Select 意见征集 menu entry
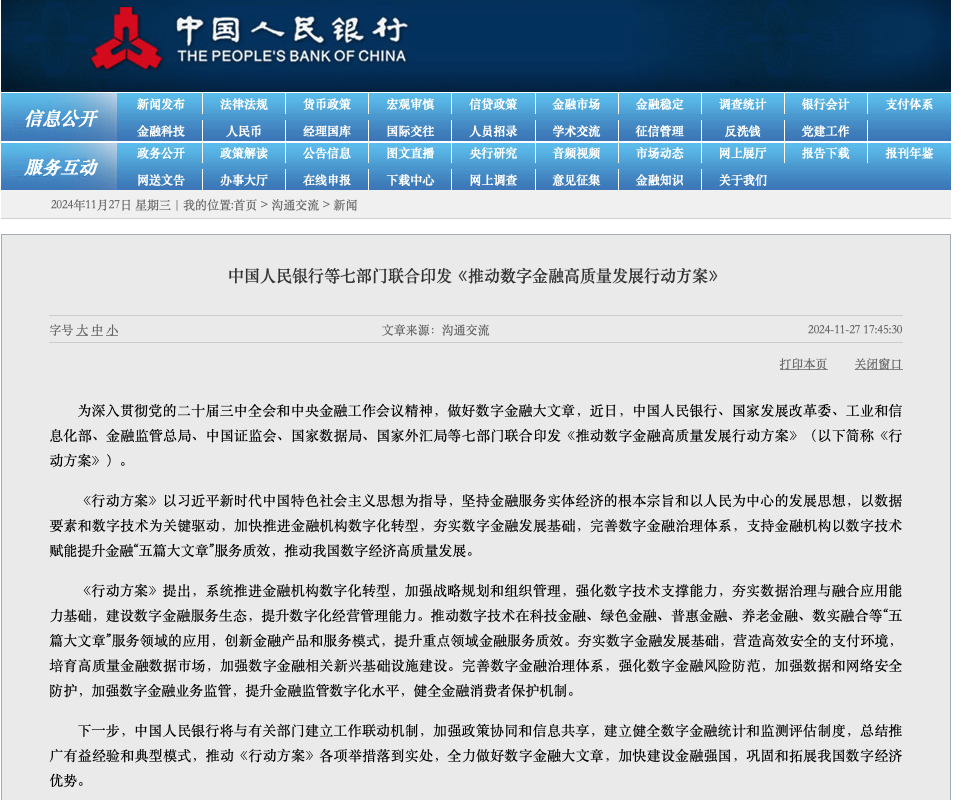 [x=576, y=180]
